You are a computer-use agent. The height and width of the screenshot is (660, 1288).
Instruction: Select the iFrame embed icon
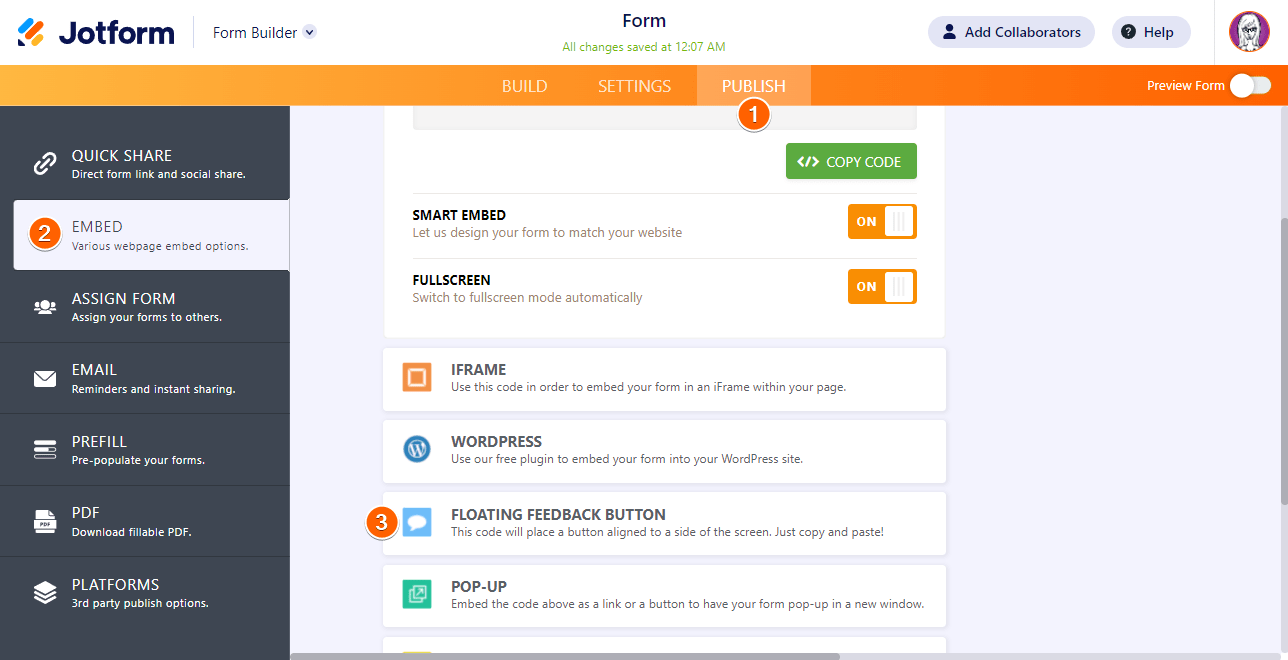tap(417, 377)
